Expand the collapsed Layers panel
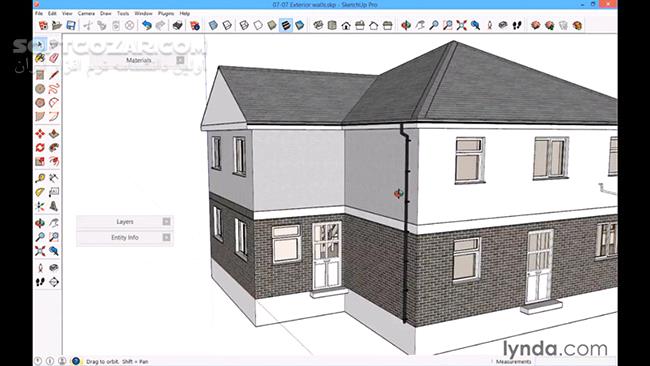 (x=125, y=222)
